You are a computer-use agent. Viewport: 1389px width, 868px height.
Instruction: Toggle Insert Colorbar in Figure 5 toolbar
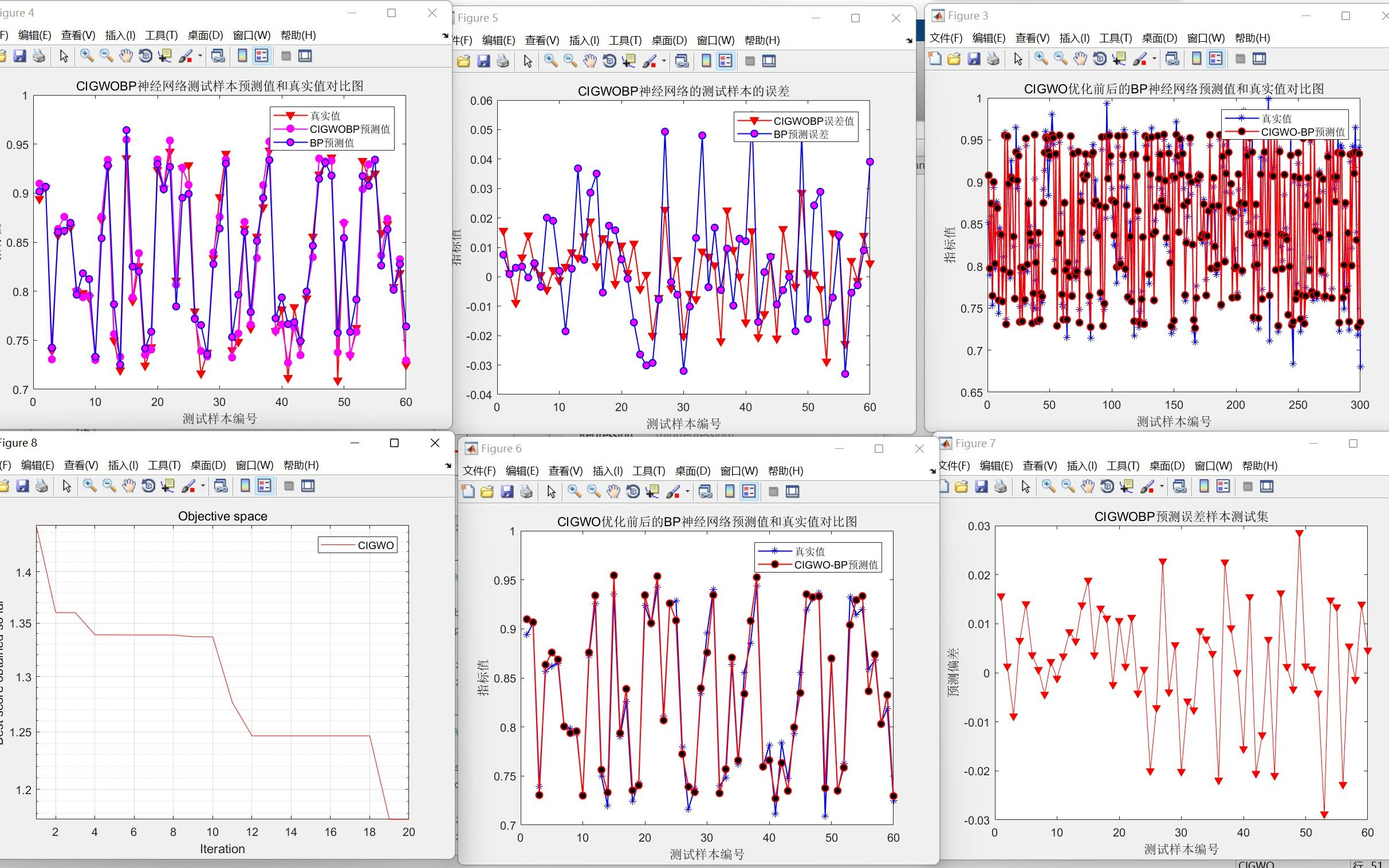(x=706, y=61)
